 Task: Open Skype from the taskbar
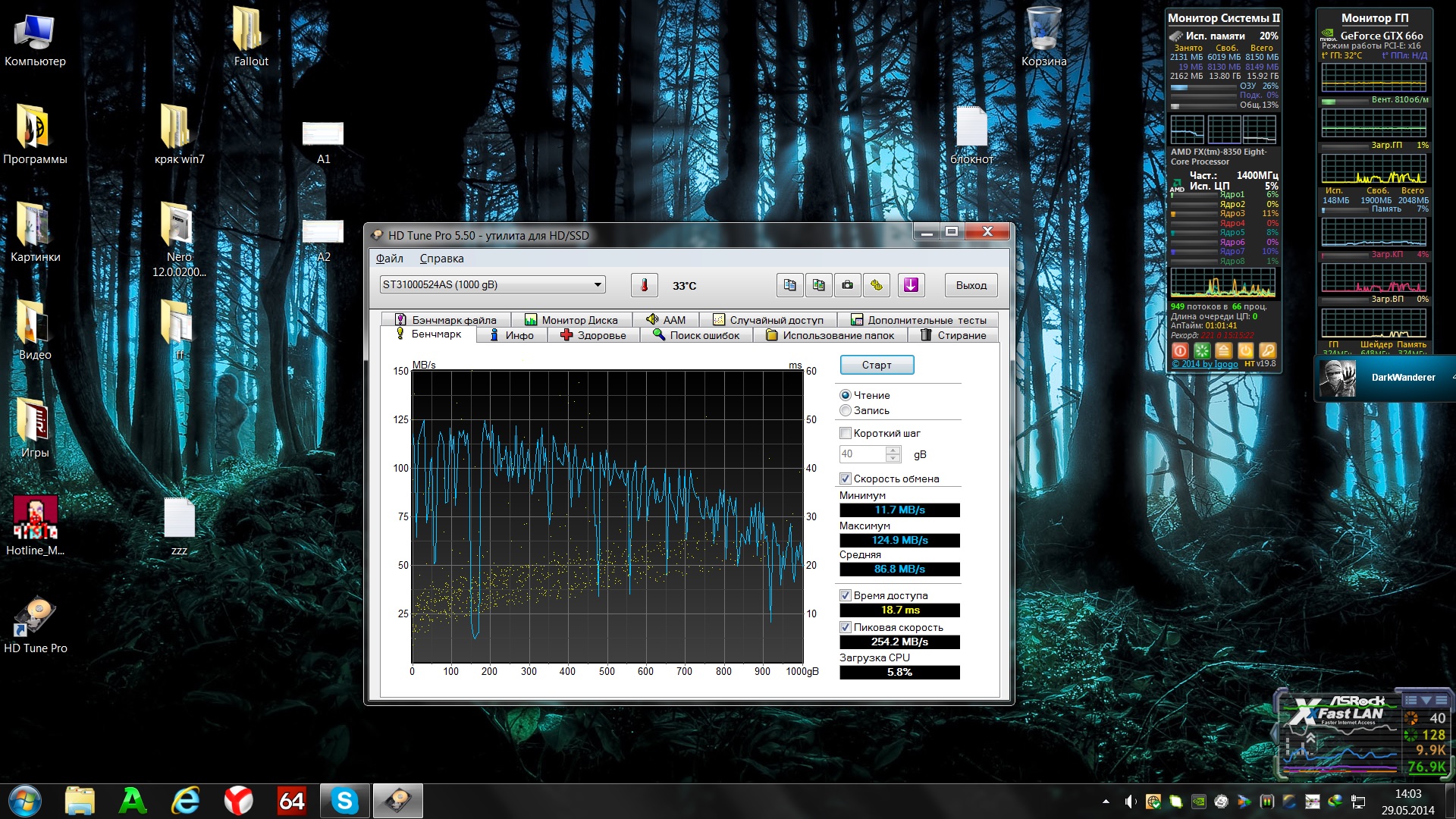click(x=344, y=801)
